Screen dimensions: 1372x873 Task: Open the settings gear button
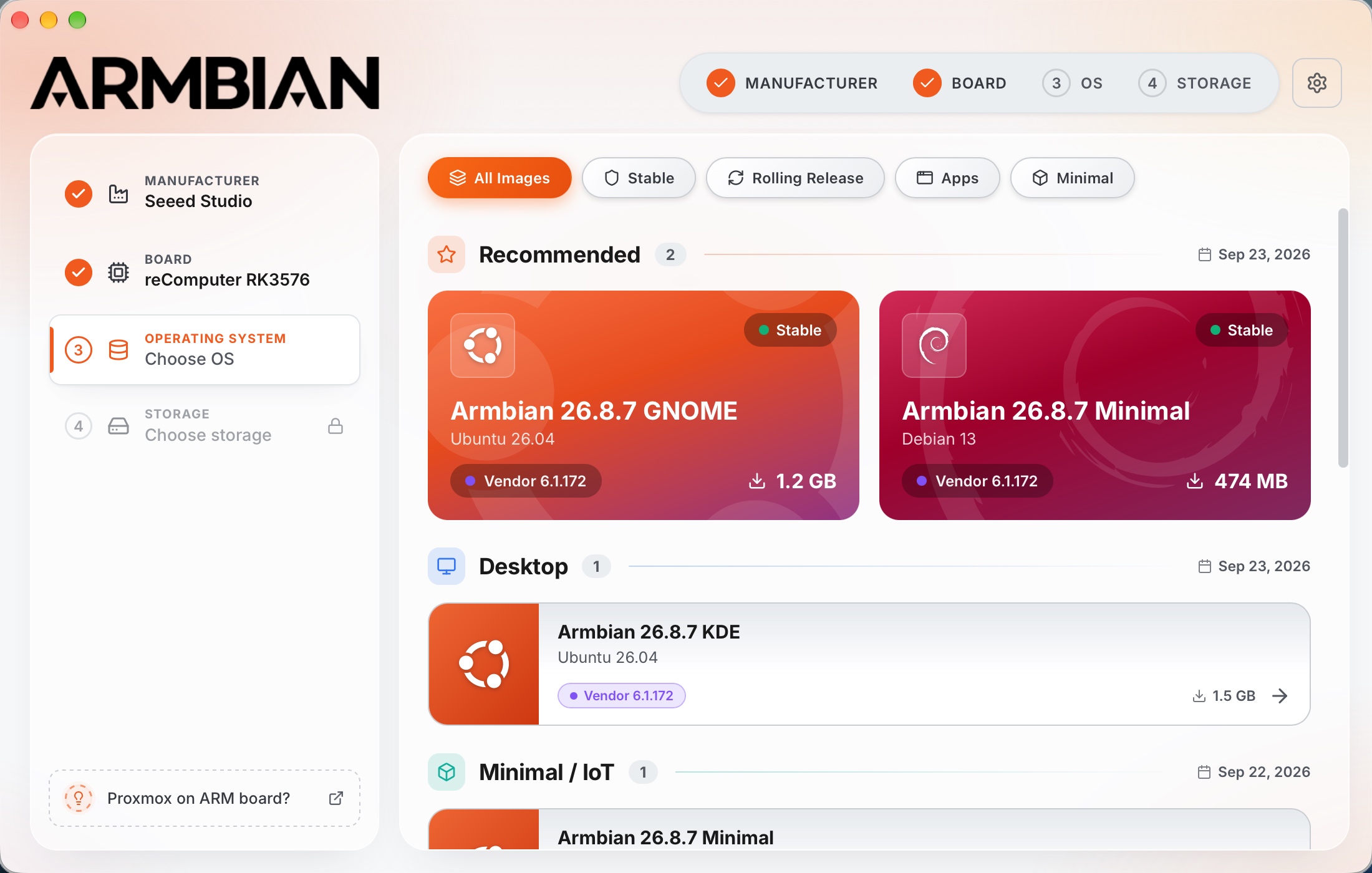[1316, 83]
